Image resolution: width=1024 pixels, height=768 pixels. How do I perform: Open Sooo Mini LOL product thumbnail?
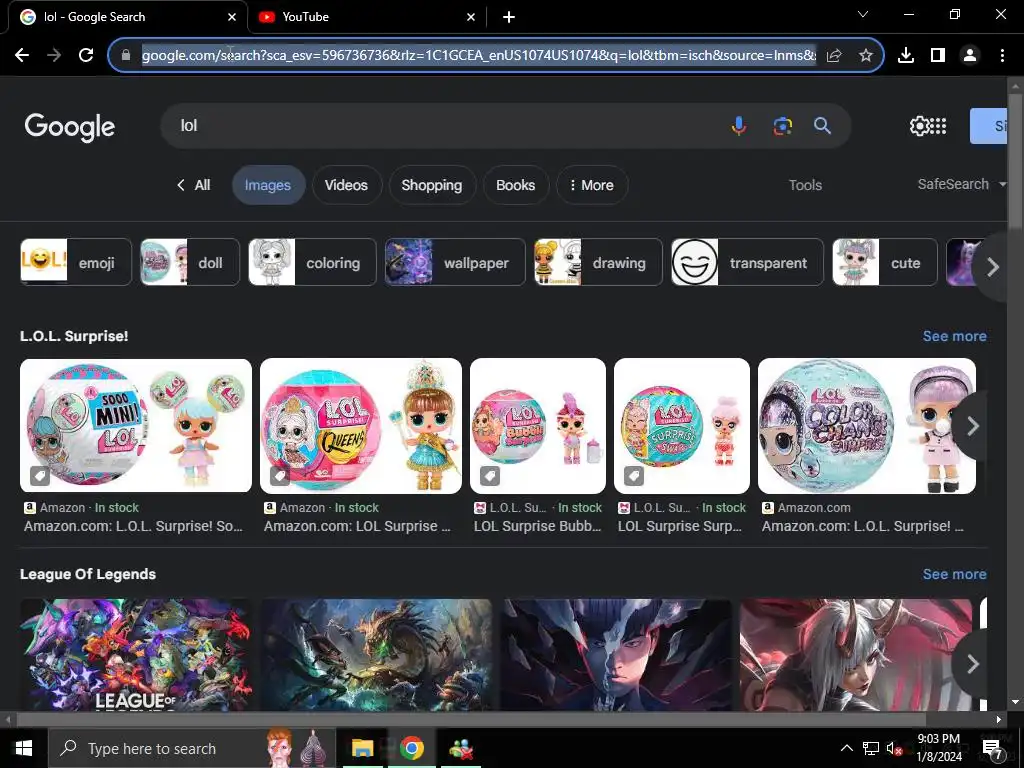[x=136, y=426]
